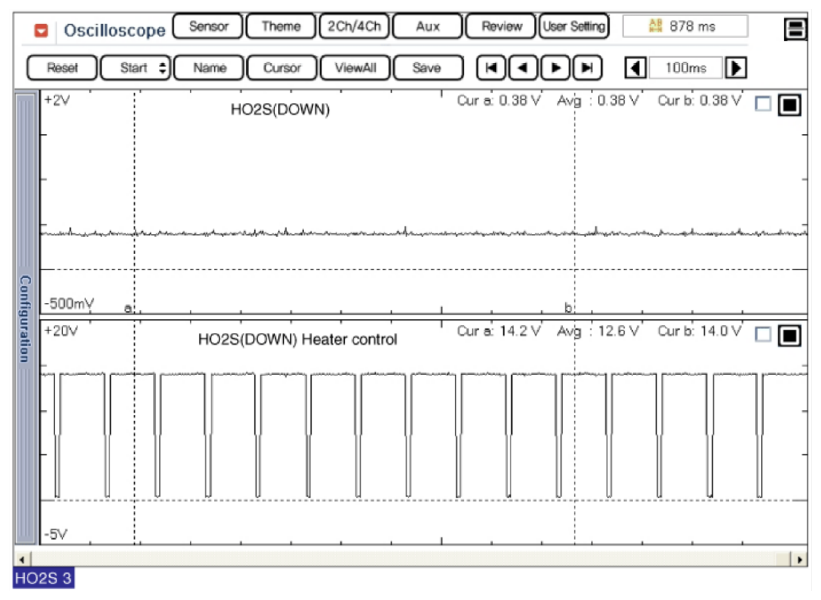Viewport: 821px width, 600px height.
Task: Switch 2Ch/4Ch channel mode
Action: [355, 27]
